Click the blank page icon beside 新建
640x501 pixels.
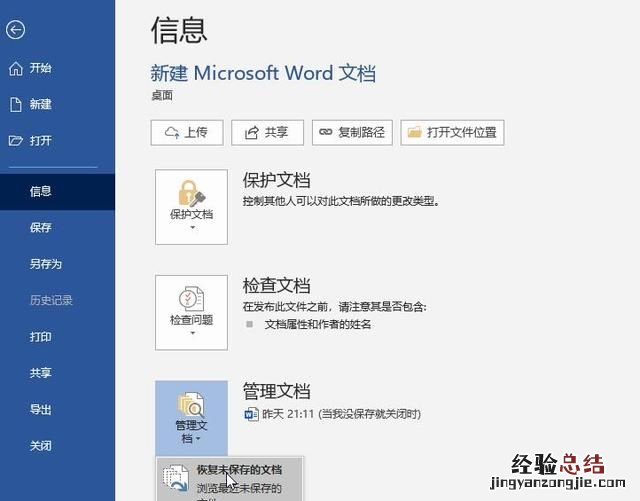tap(16, 105)
